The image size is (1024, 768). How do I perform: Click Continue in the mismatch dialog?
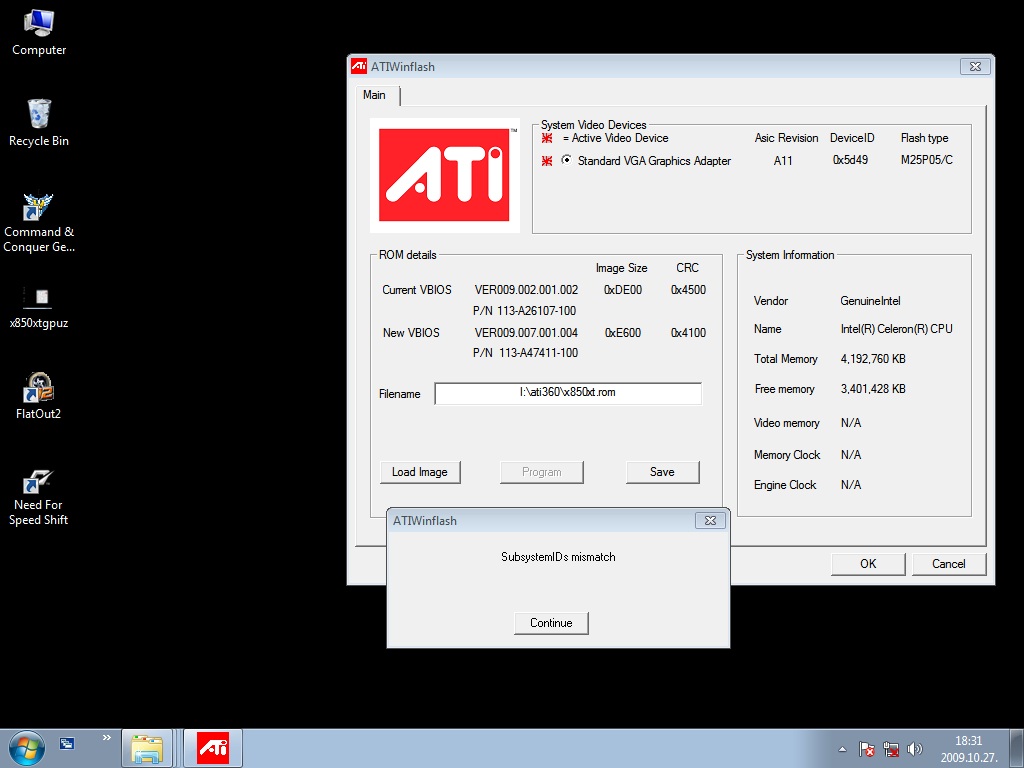click(x=551, y=623)
